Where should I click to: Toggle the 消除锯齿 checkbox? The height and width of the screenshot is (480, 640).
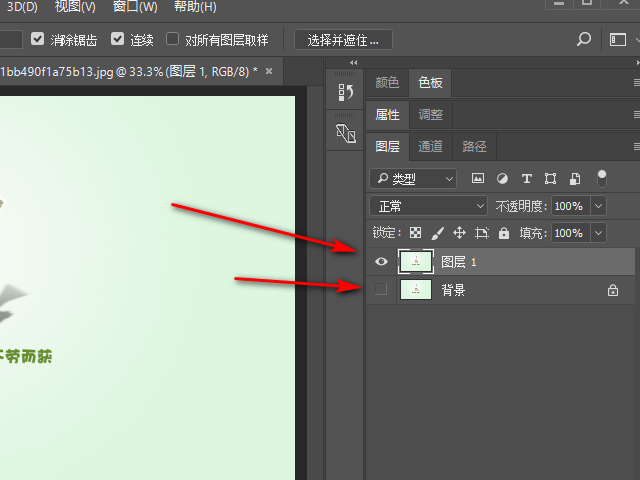(38, 39)
